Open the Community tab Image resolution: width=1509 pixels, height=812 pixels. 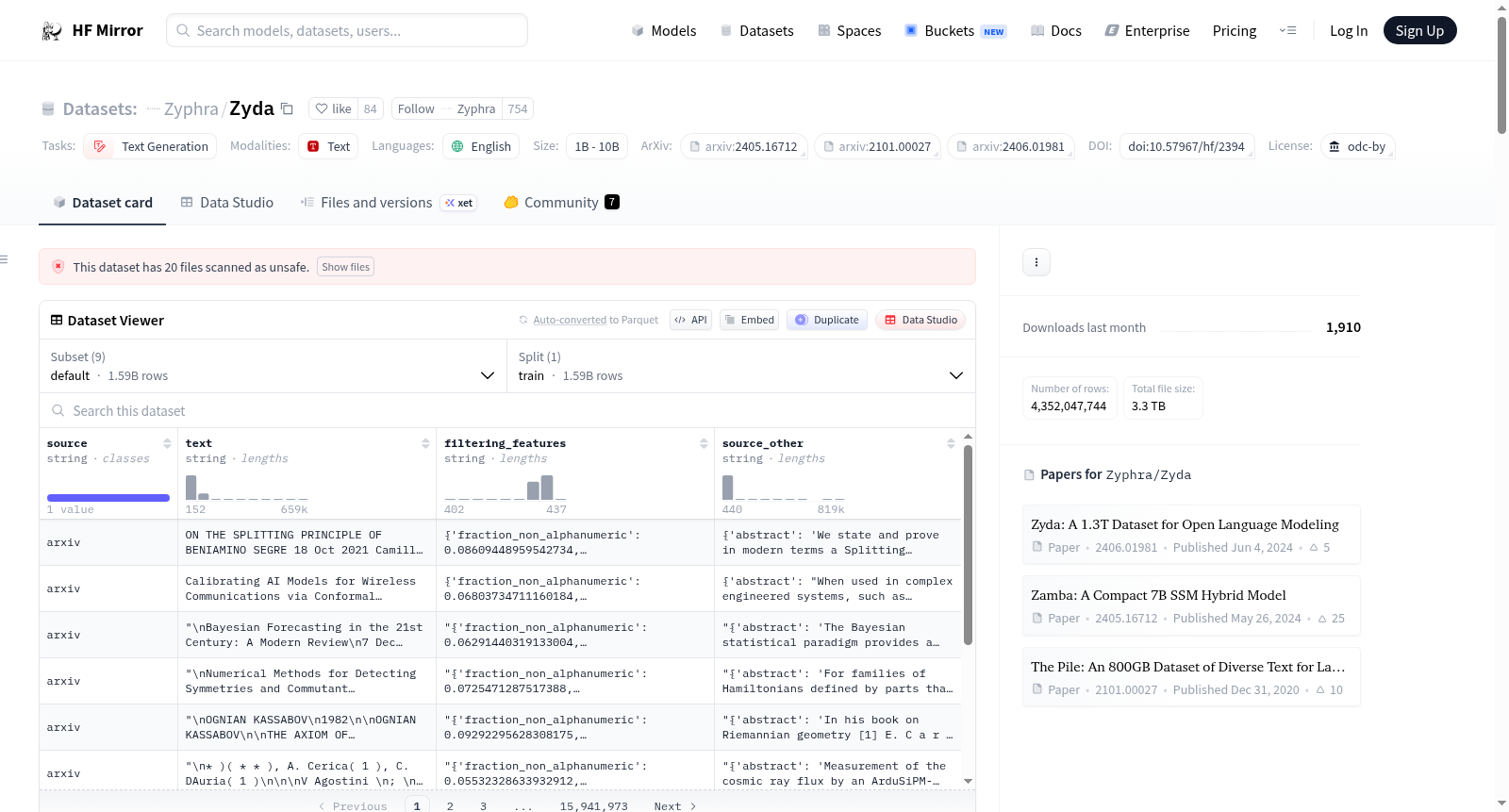click(x=561, y=203)
